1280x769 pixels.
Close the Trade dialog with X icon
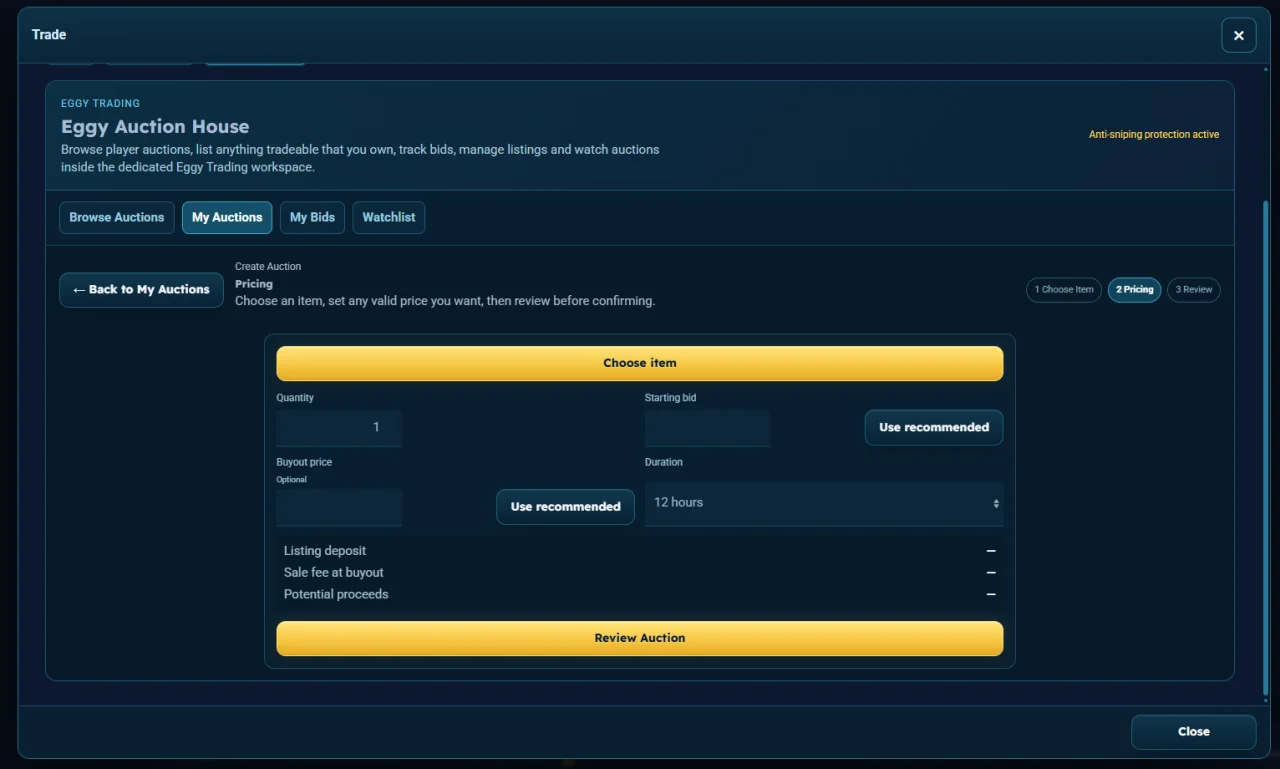[x=1238, y=35]
